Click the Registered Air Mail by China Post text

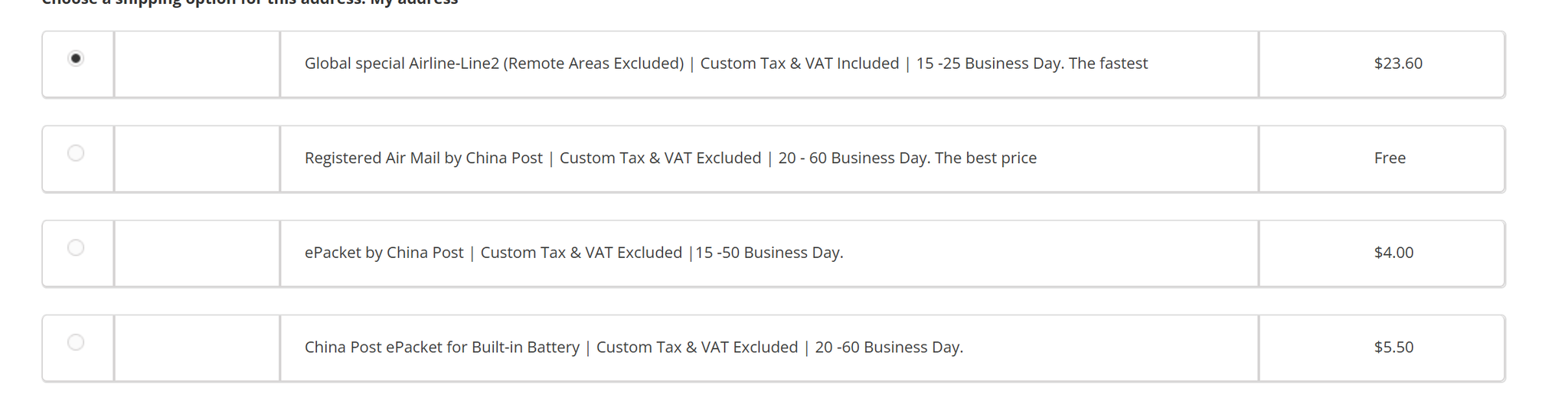[x=423, y=158]
